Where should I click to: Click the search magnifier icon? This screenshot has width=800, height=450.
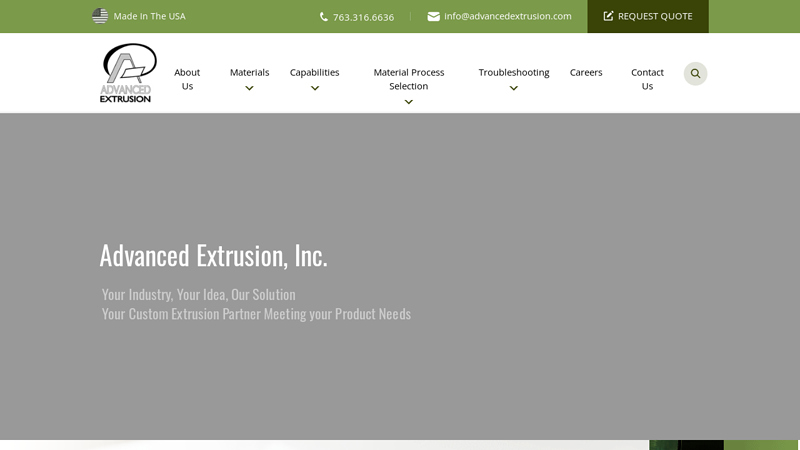pos(695,73)
